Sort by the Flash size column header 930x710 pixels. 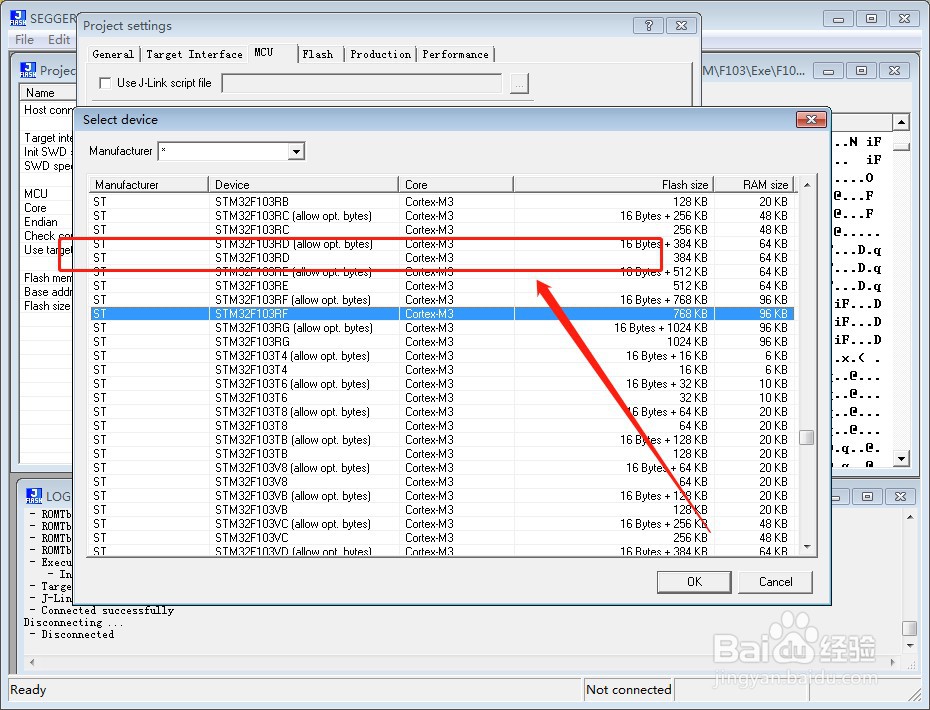tap(613, 184)
